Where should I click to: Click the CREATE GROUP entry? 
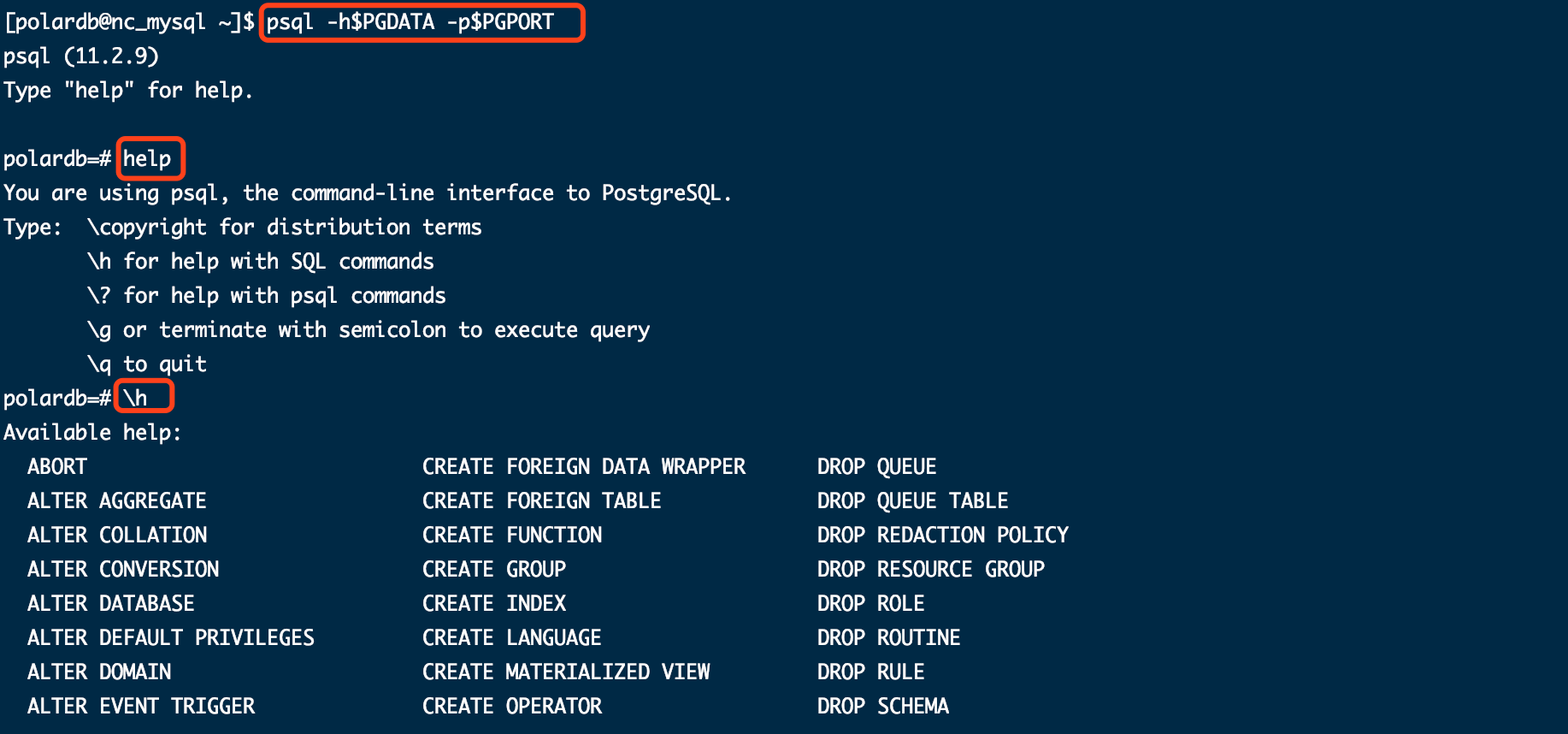click(x=494, y=570)
